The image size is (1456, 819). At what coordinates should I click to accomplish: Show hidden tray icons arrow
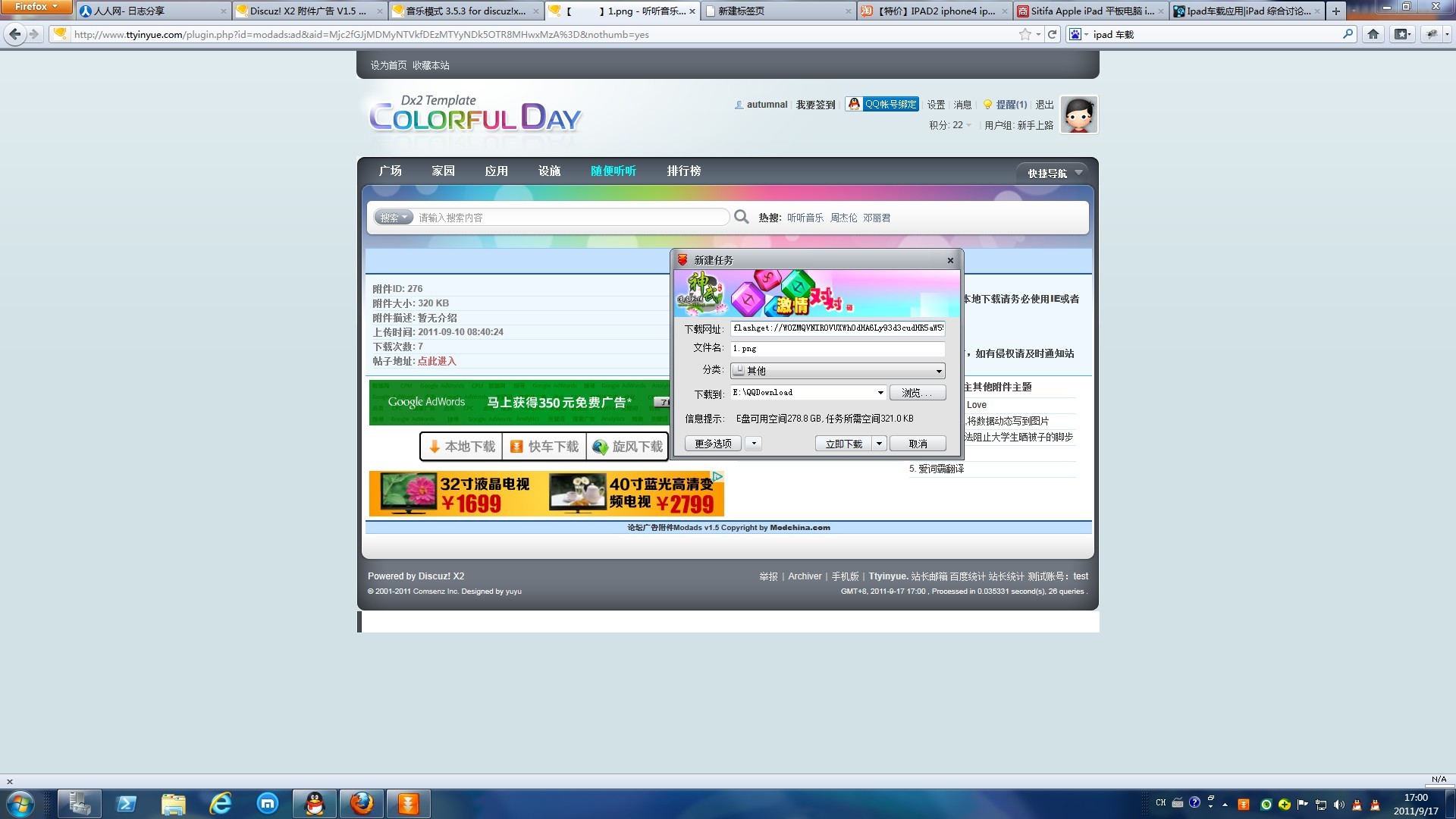[x=1225, y=805]
